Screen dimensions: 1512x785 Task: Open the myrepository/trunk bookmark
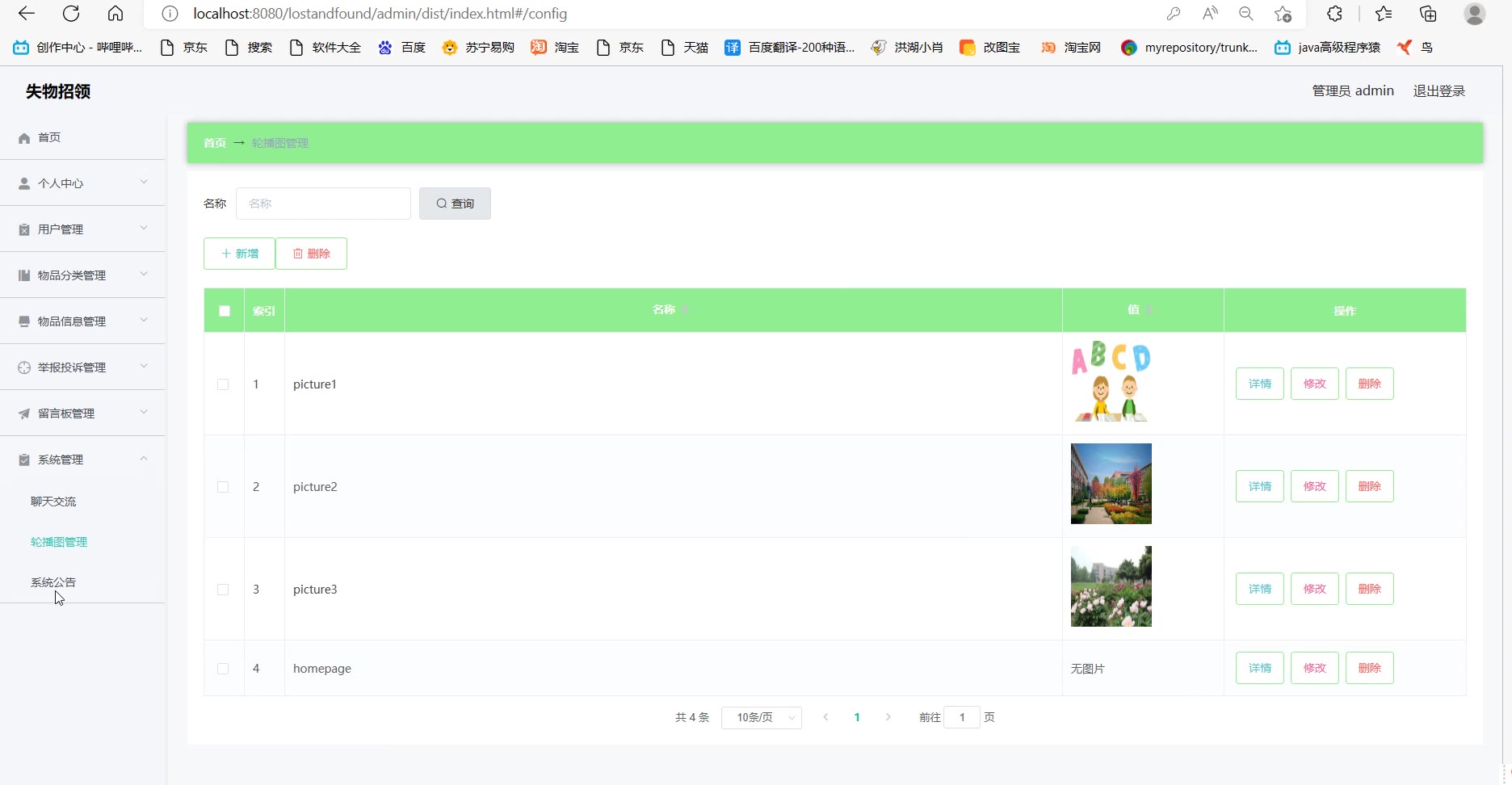click(1189, 48)
